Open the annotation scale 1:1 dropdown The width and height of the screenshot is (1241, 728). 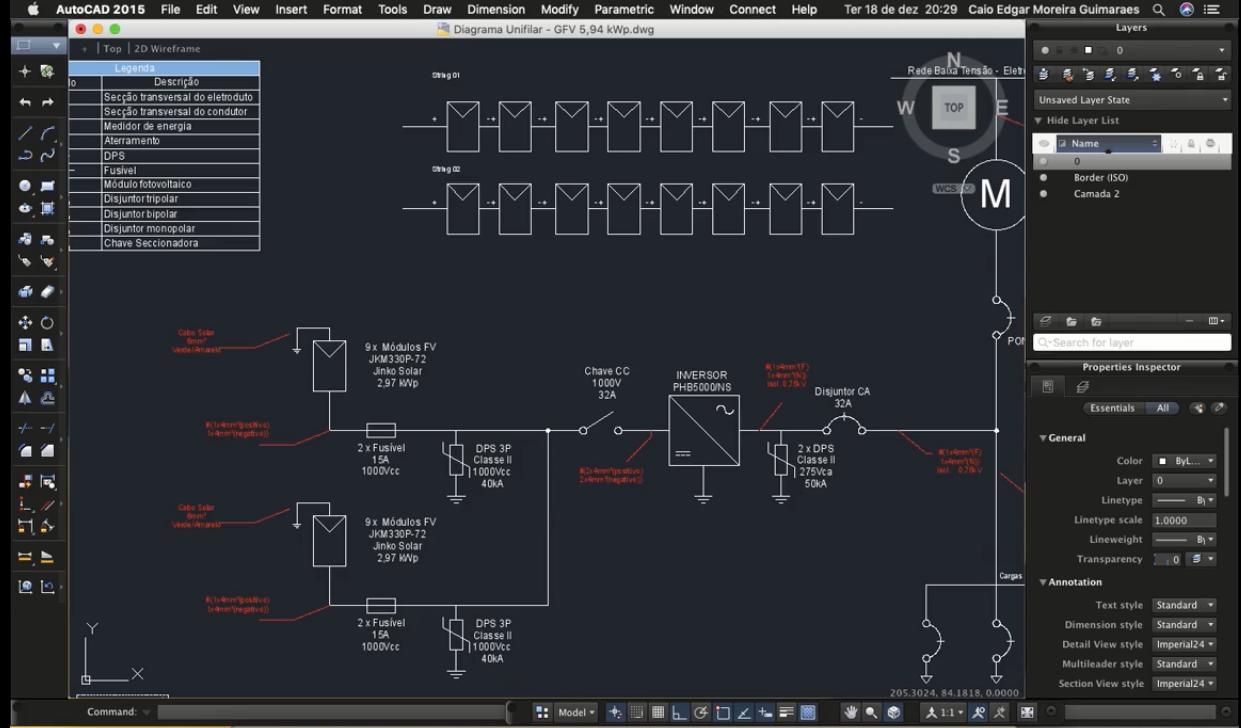pos(944,712)
